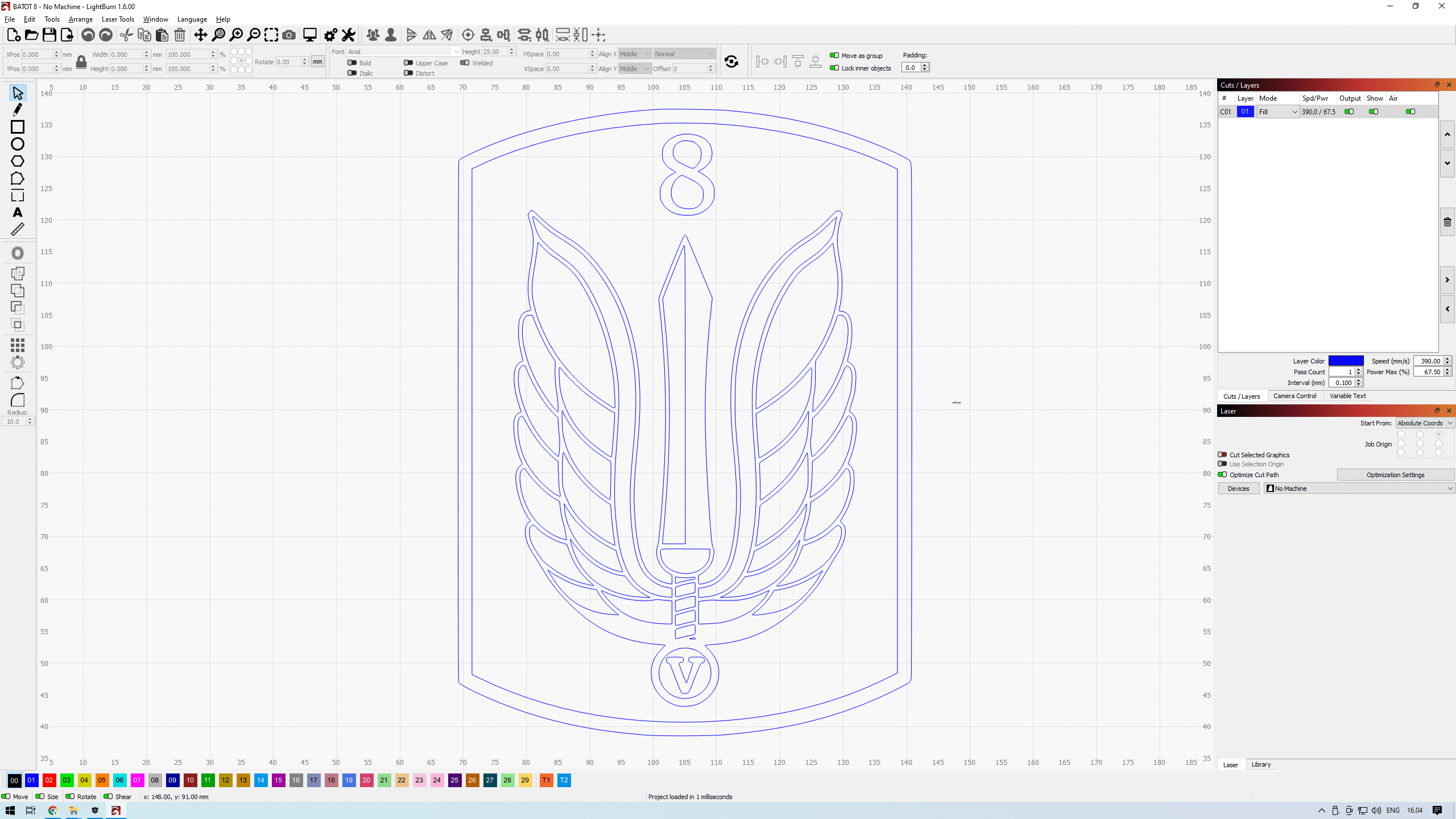Zoom in on the workspace

[x=236, y=35]
